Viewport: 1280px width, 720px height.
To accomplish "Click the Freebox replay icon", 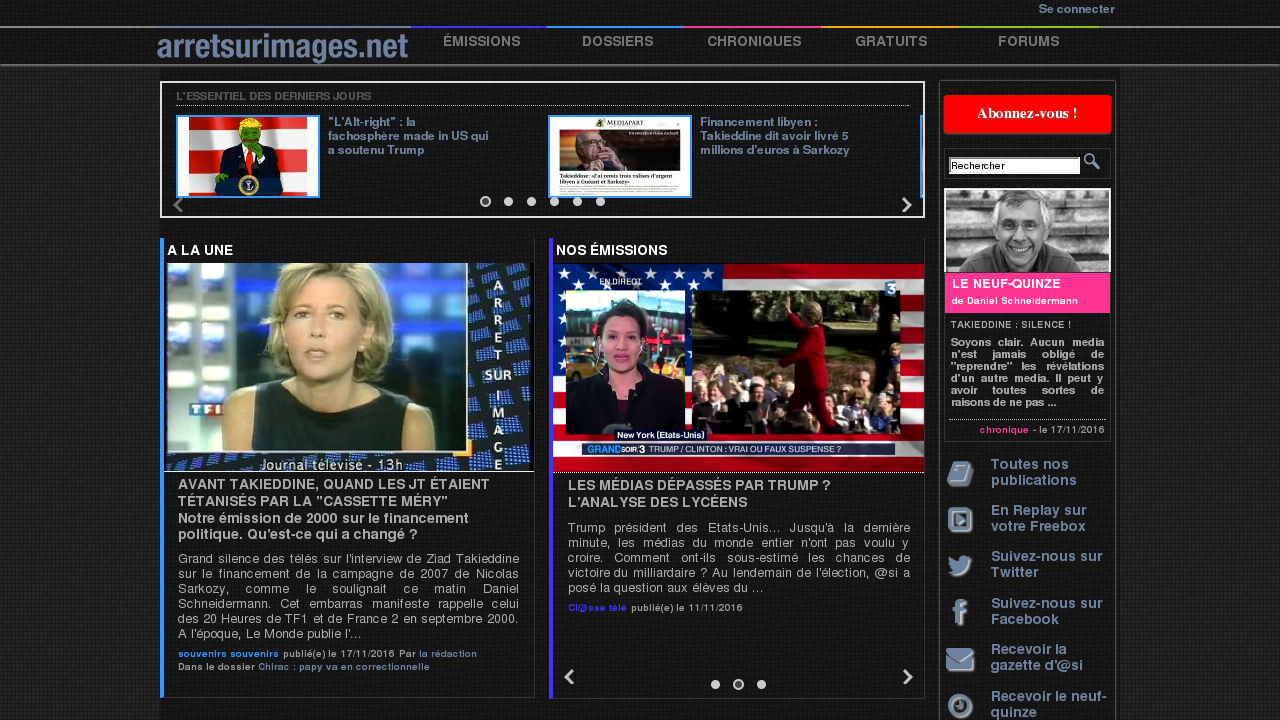I will point(960,520).
